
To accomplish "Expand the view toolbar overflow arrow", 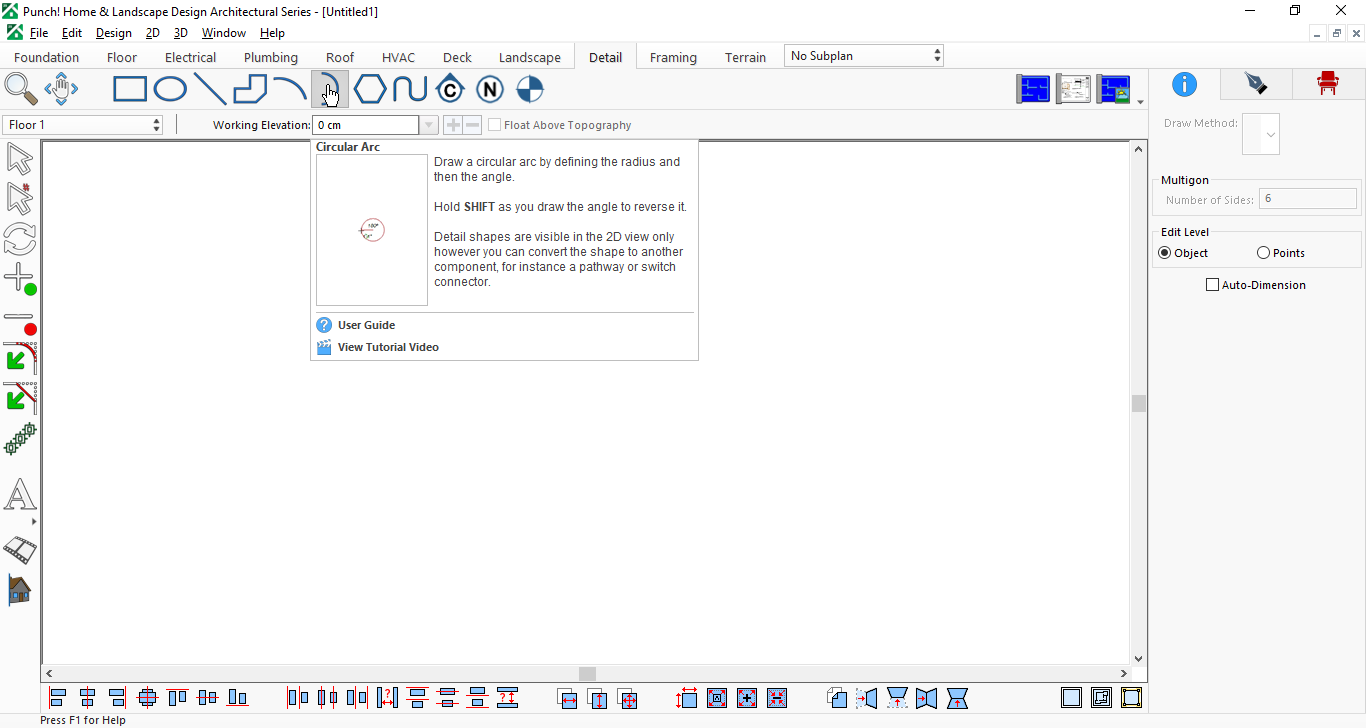I will coord(1140,102).
